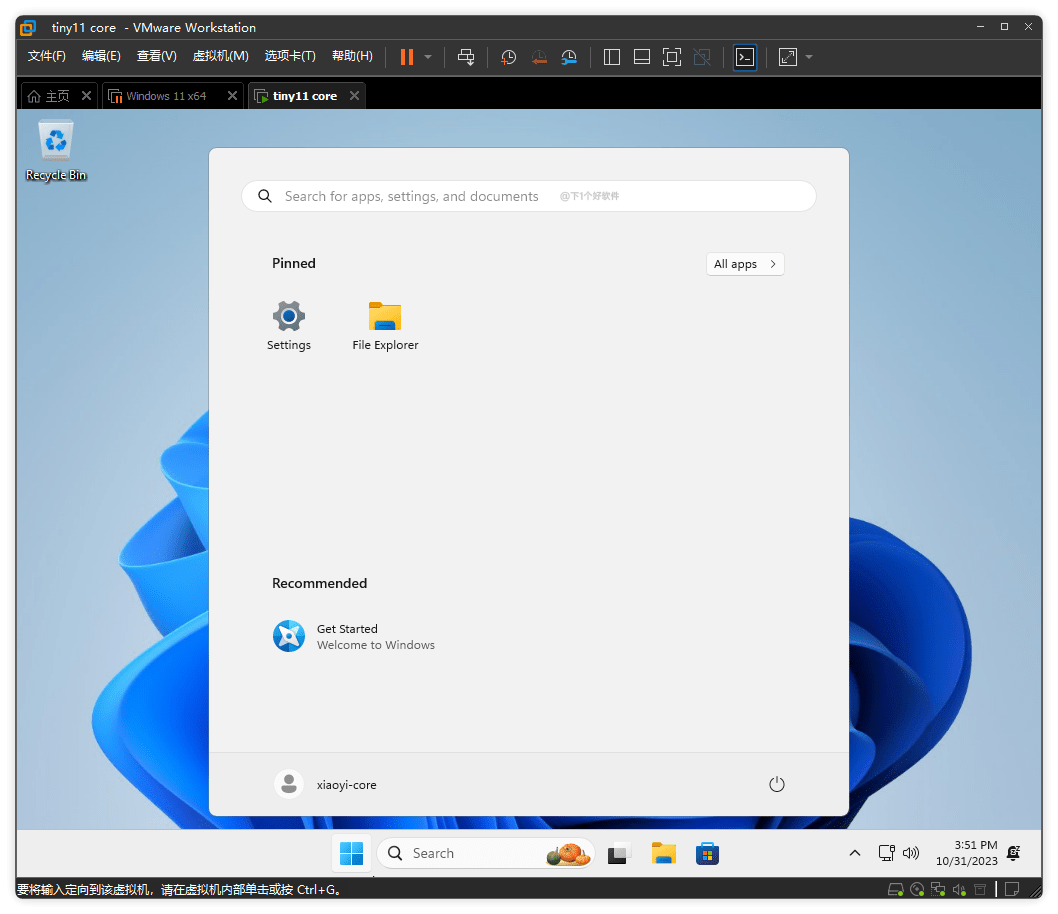Click the All apps button
1058x914 pixels.
[744, 263]
